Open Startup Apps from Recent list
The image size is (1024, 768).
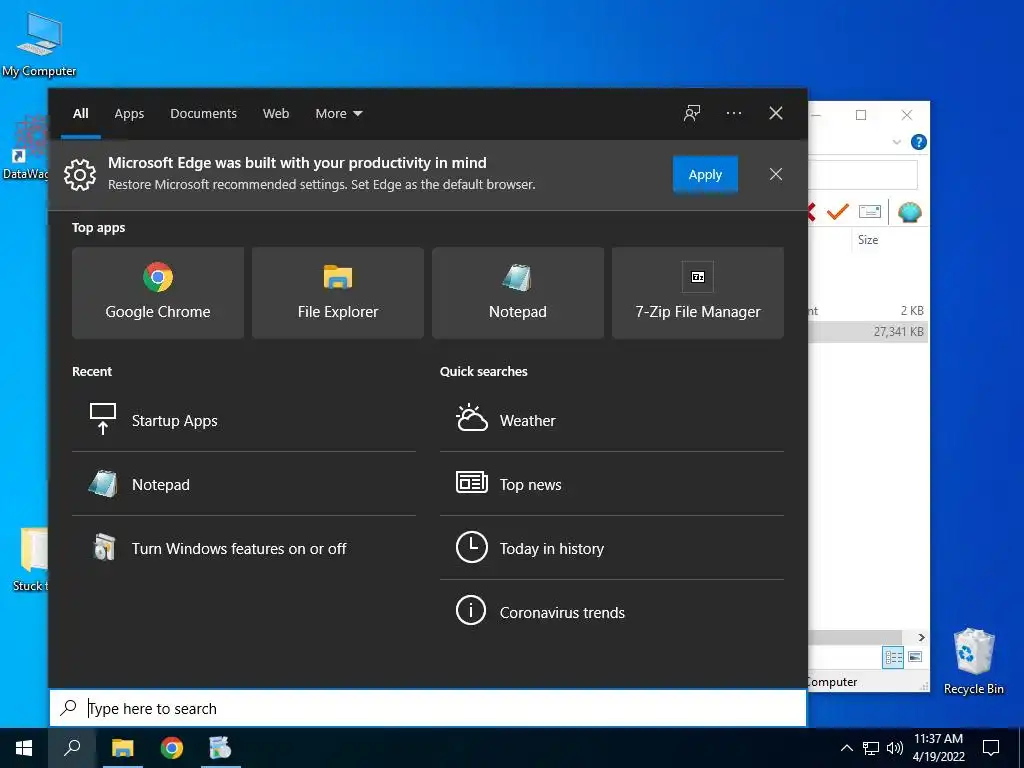tap(244, 420)
